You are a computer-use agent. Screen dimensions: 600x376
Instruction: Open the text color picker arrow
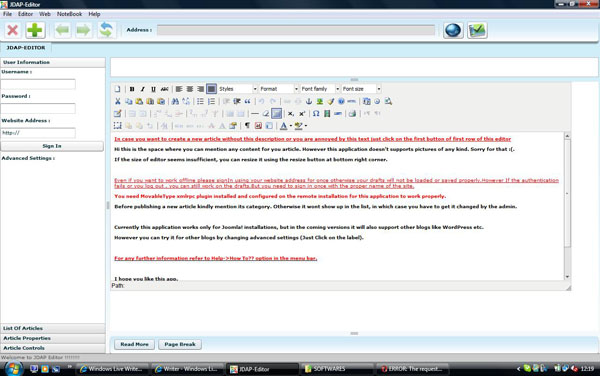point(291,126)
